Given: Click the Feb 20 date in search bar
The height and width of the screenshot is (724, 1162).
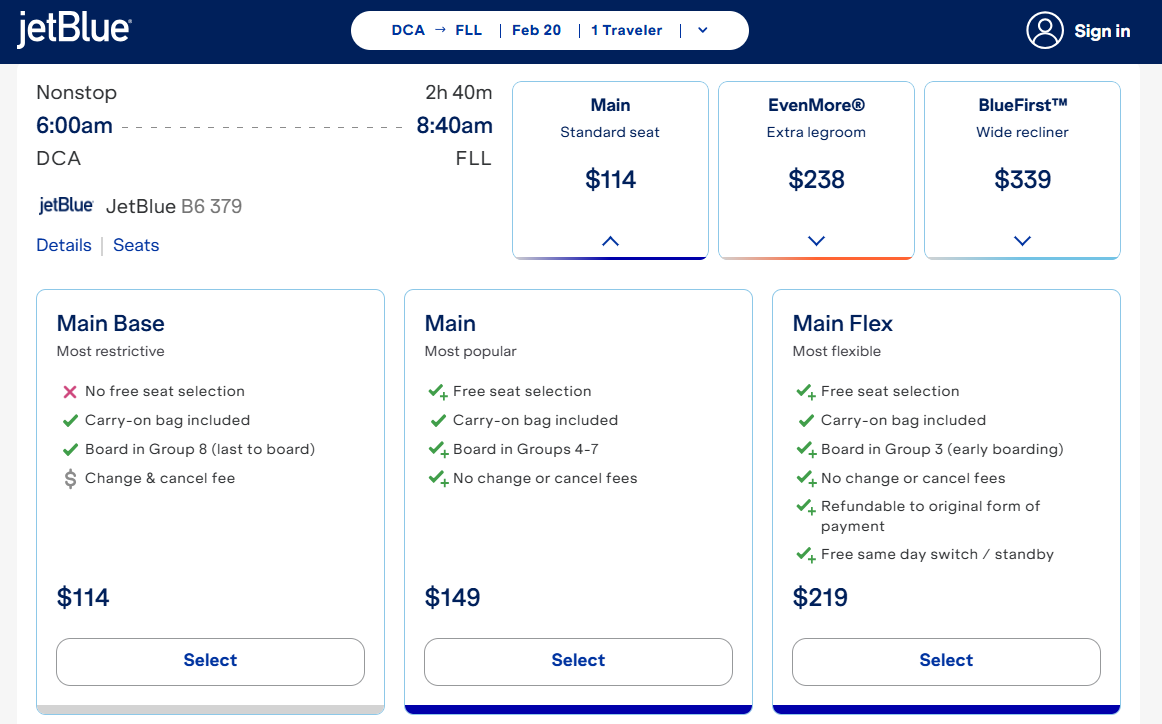Looking at the screenshot, I should pyautogui.click(x=537, y=30).
